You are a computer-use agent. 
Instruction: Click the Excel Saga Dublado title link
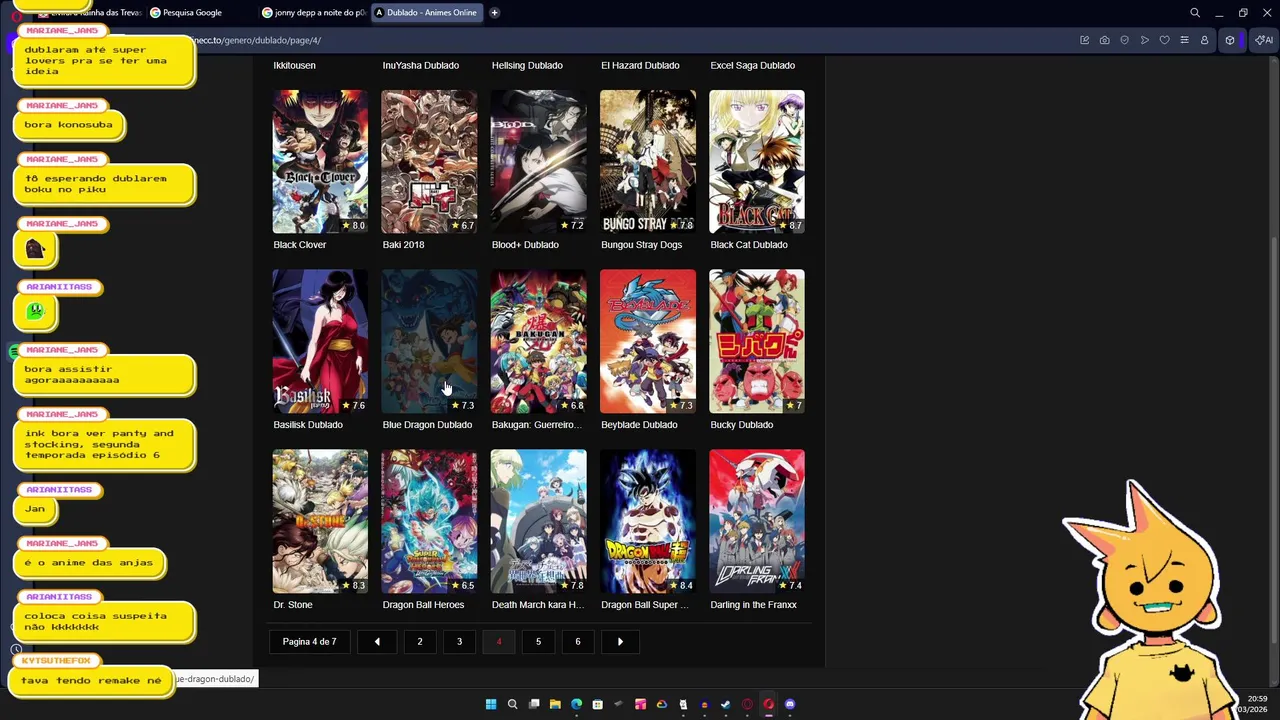[752, 65]
